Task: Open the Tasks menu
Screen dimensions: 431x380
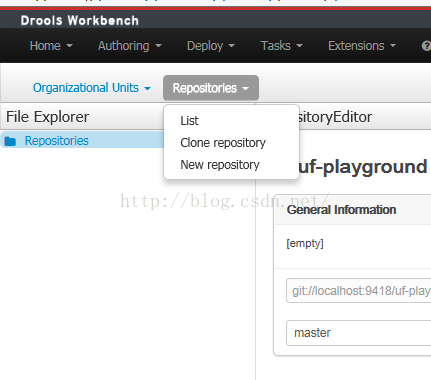Action: (281, 46)
